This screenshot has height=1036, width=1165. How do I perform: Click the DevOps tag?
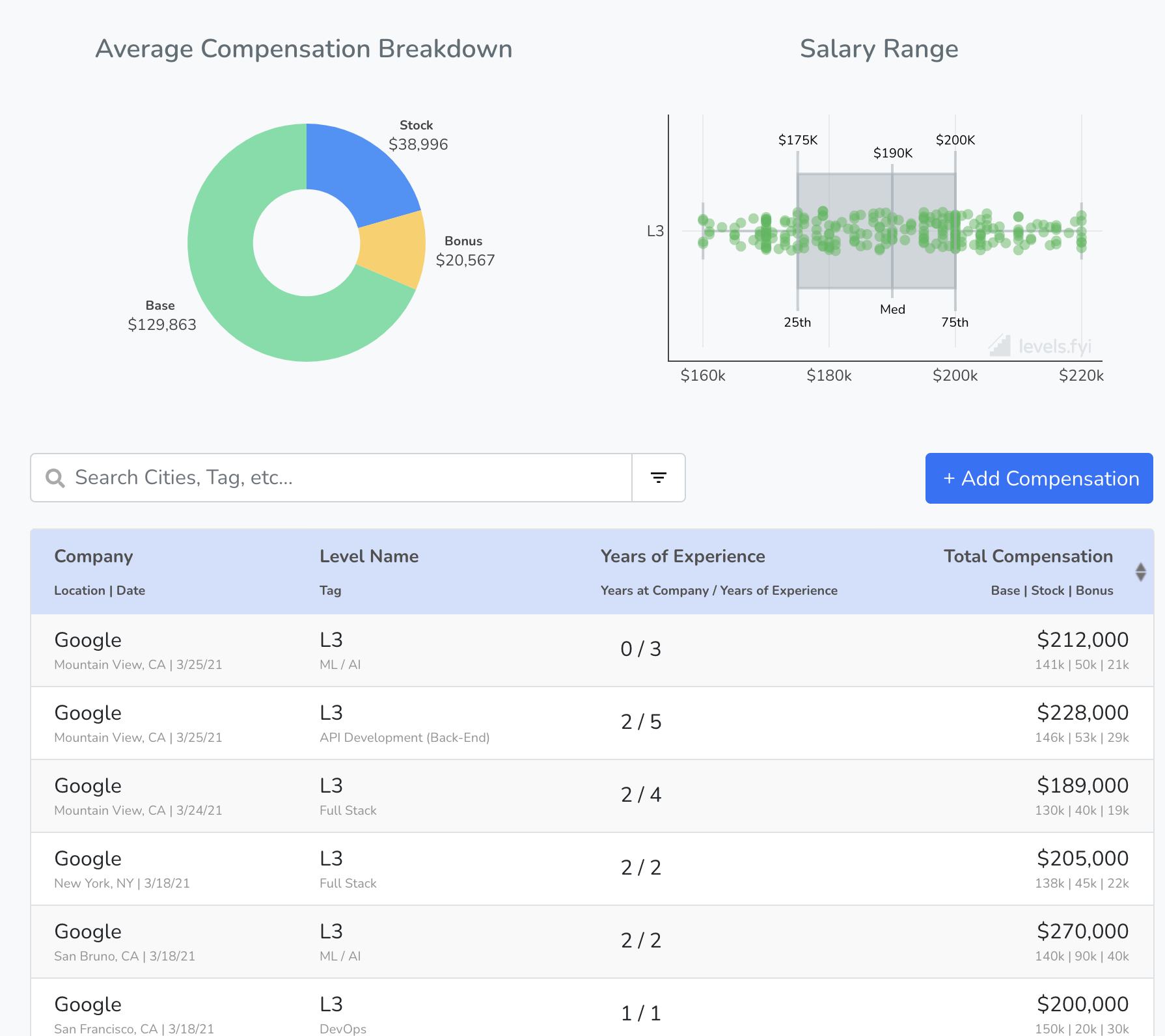coord(343,1029)
